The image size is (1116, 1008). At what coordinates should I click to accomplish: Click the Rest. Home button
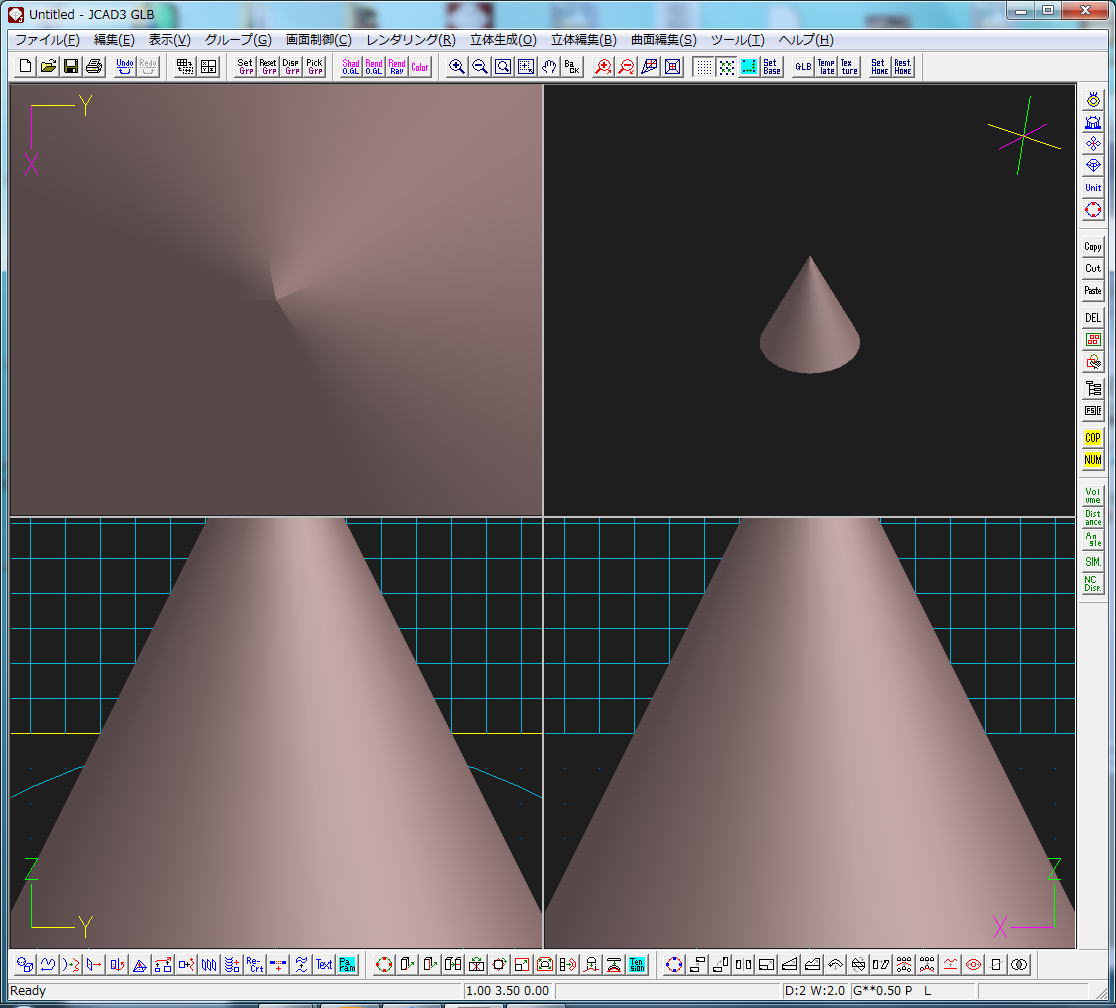[x=902, y=67]
